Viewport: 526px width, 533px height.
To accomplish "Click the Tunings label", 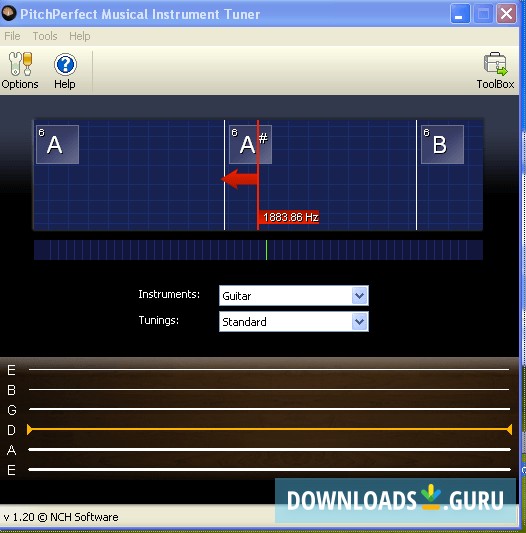I will pos(158,320).
